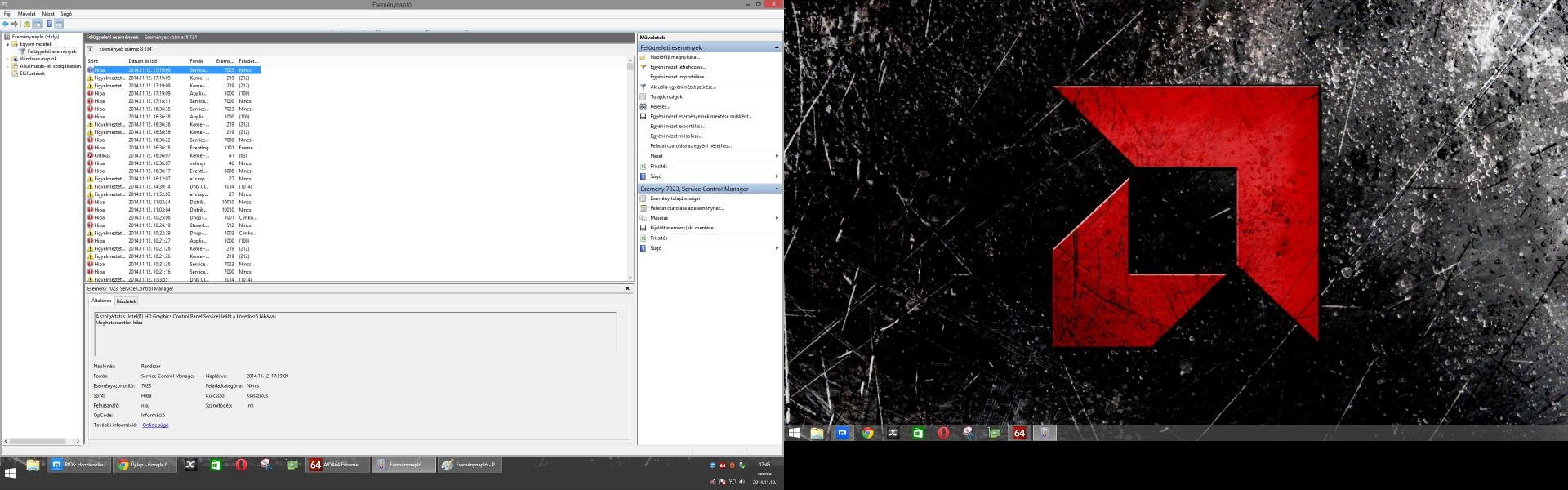The image size is (1568, 490).
Task: Expand 'Alkalmazás- és szolgáltatásnaplók' tree node
Action: tap(8, 66)
